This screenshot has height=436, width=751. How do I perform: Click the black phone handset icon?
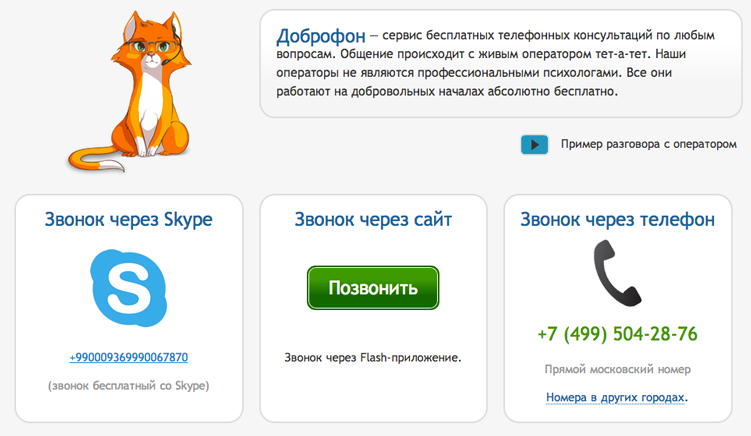point(616,272)
